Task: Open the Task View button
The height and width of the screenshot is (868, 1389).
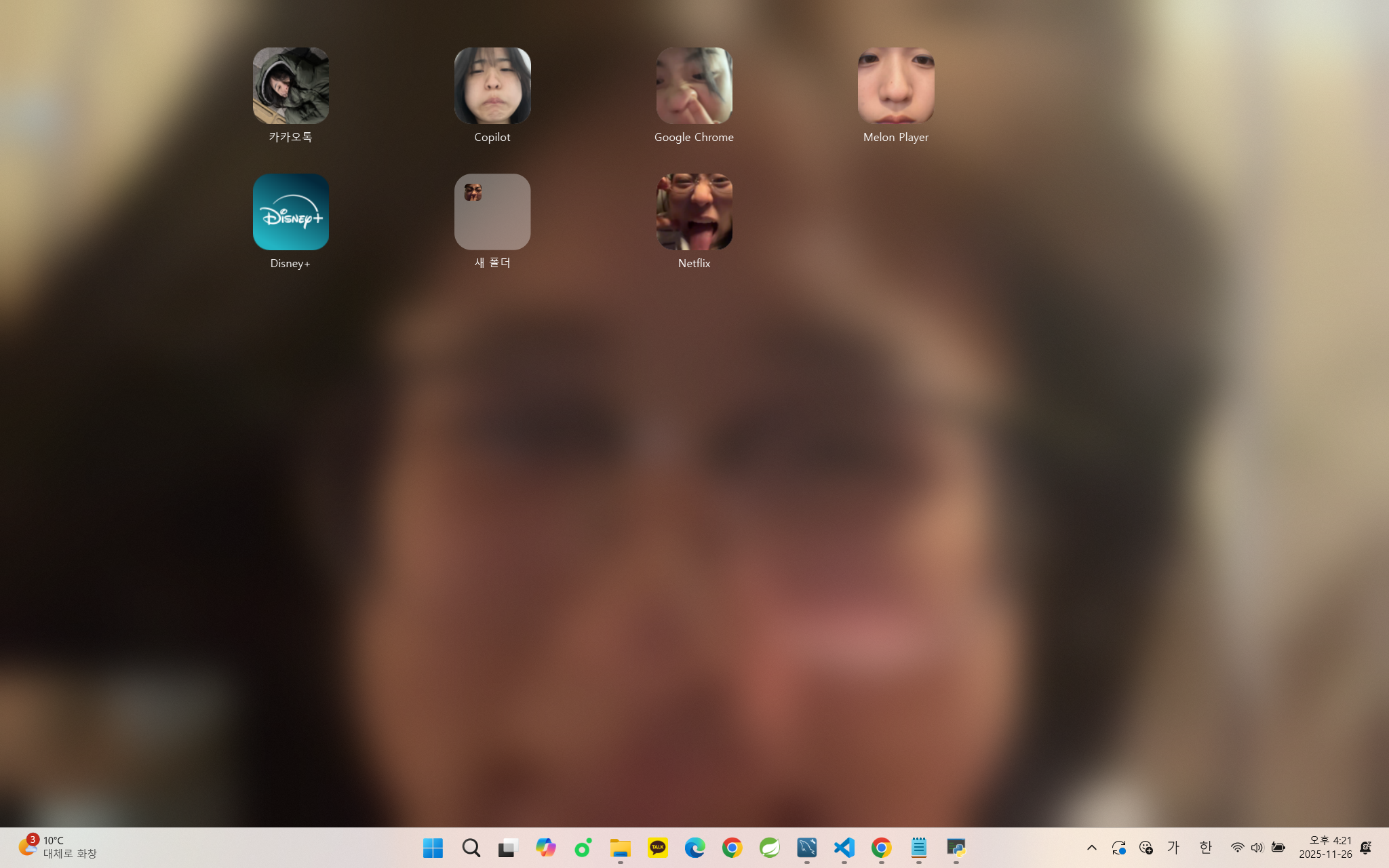Action: click(508, 848)
